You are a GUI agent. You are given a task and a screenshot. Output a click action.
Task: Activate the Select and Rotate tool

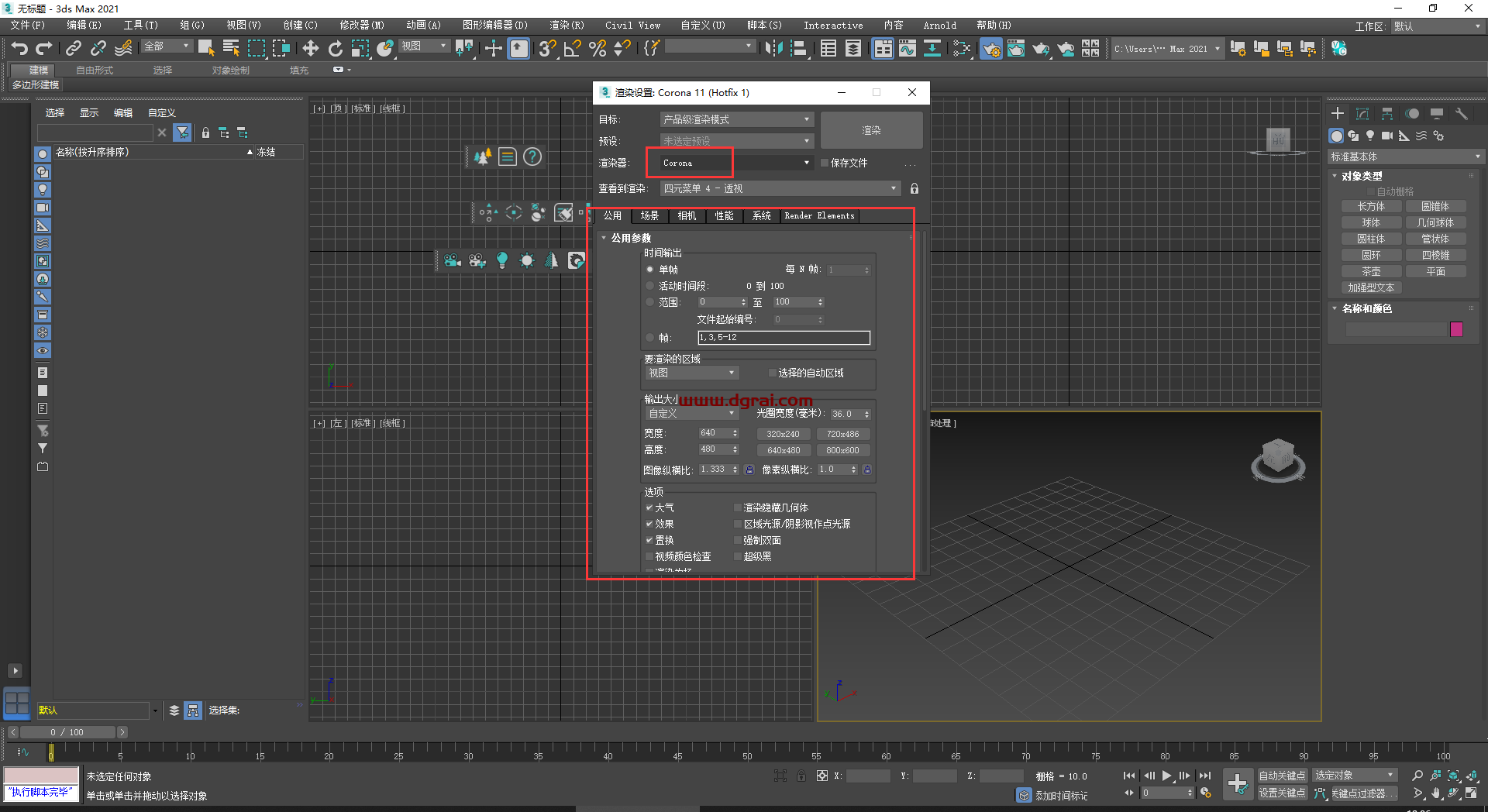(335, 49)
